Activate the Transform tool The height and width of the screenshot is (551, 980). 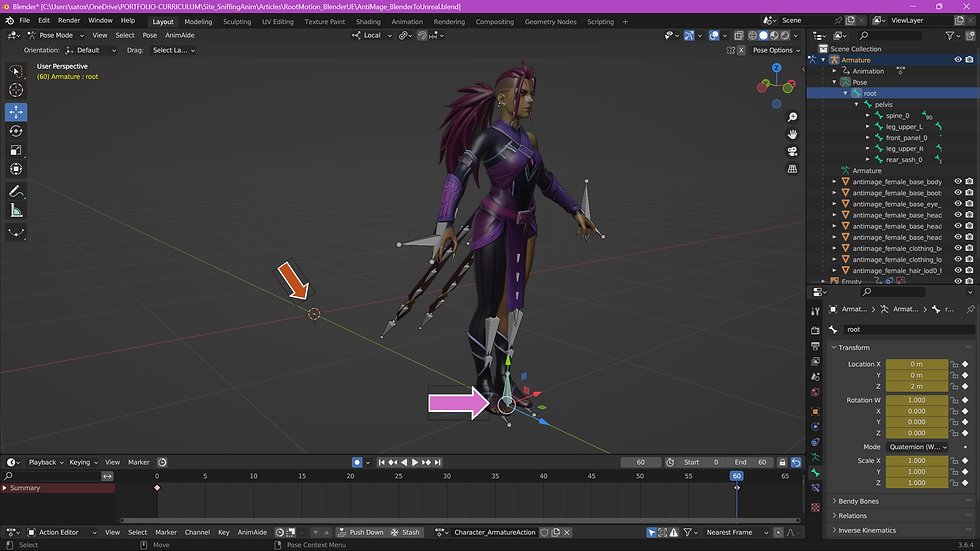[16, 169]
